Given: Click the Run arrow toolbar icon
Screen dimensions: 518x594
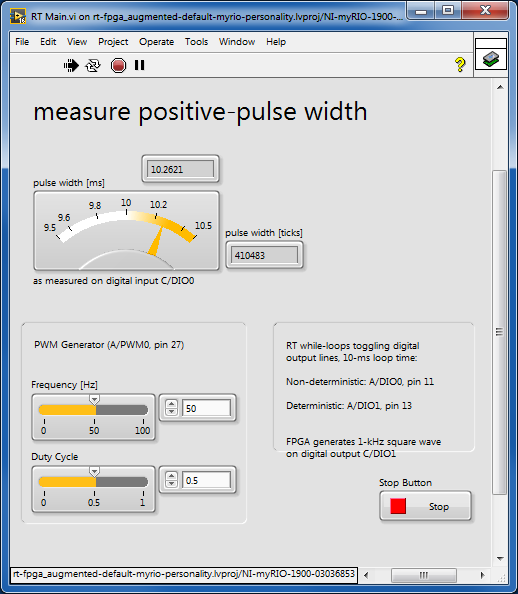Looking at the screenshot, I should pyautogui.click(x=71, y=66).
